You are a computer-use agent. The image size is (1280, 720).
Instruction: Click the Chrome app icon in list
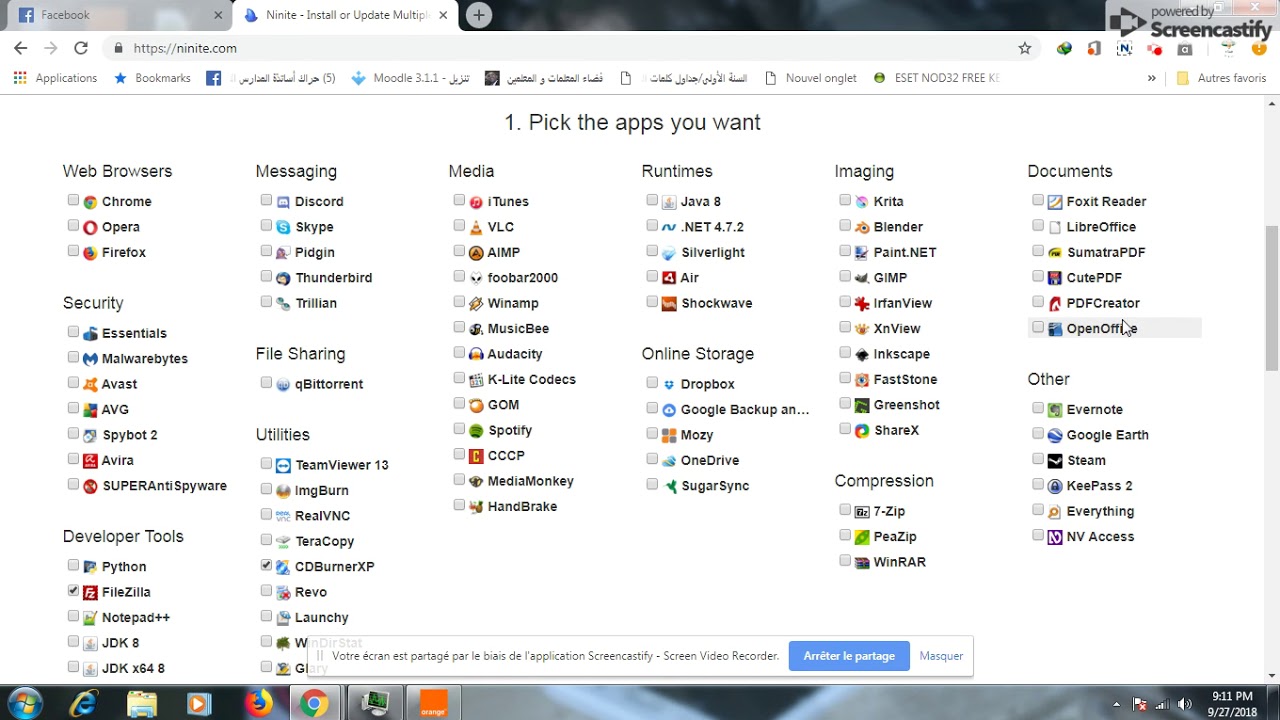pos(90,202)
